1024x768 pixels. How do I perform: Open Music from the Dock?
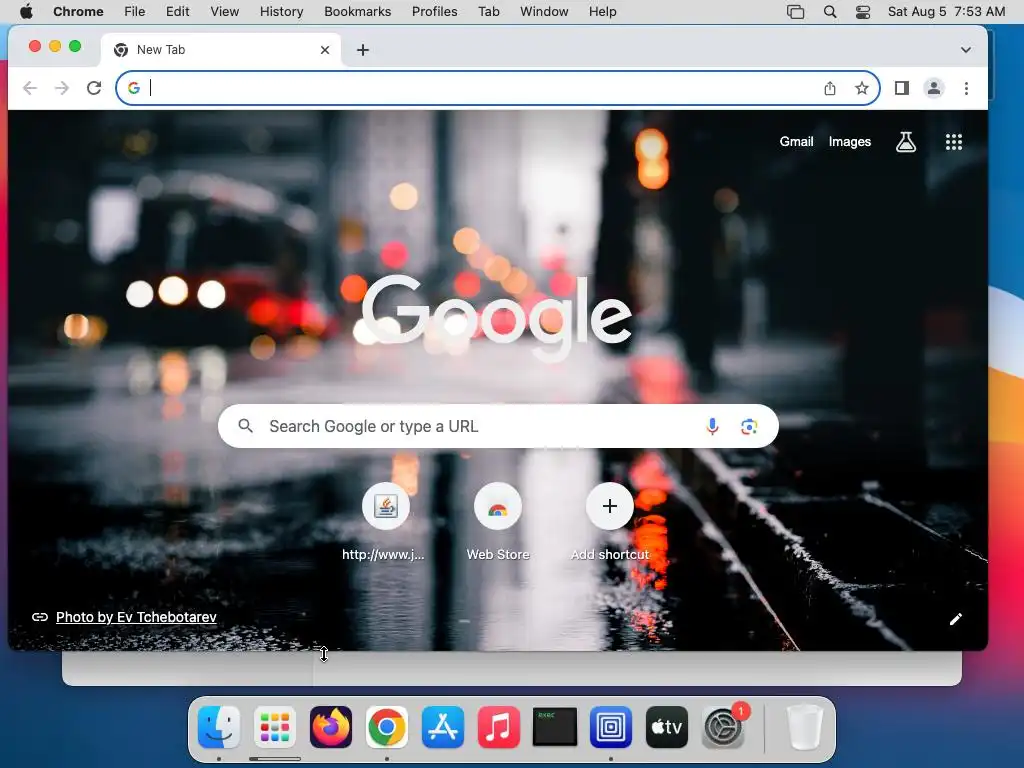[x=499, y=727]
